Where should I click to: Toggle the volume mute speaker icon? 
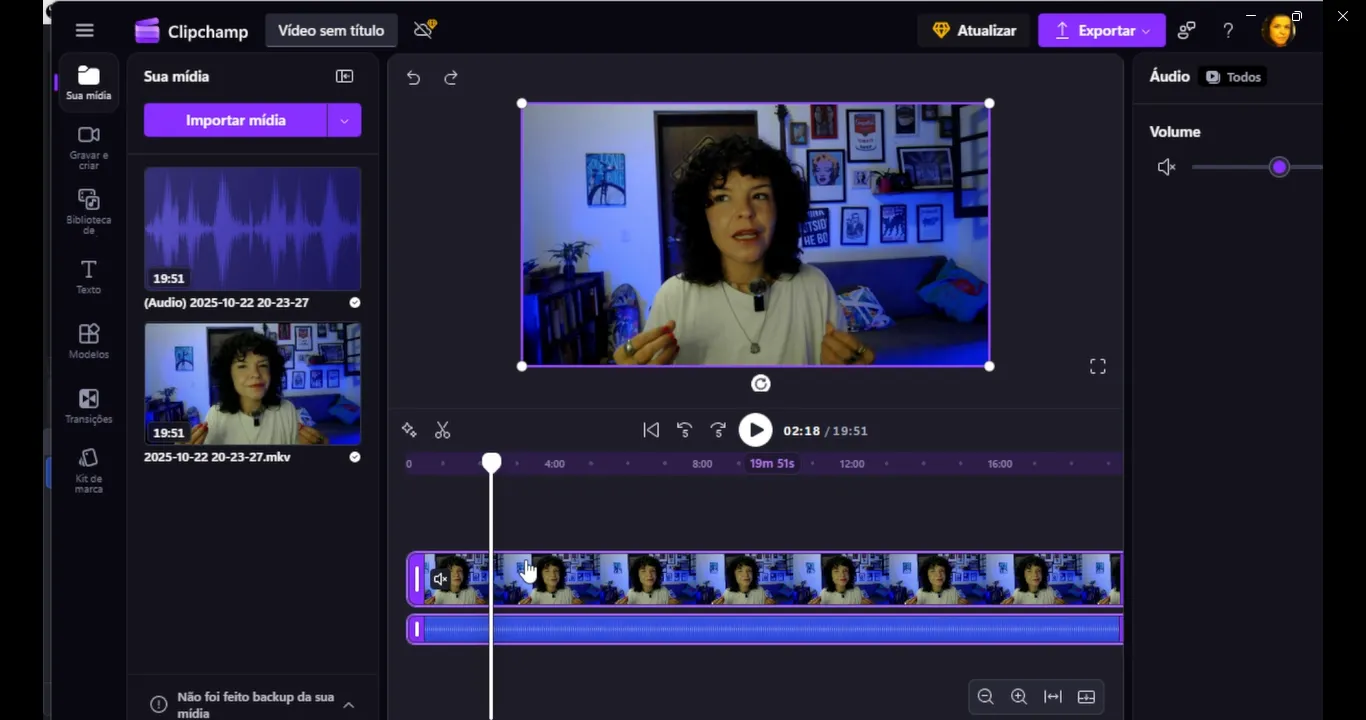1166,167
